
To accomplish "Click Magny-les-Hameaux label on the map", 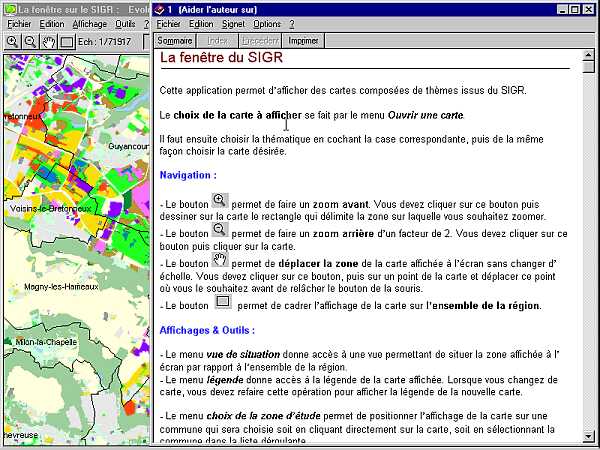I will 61,287.
